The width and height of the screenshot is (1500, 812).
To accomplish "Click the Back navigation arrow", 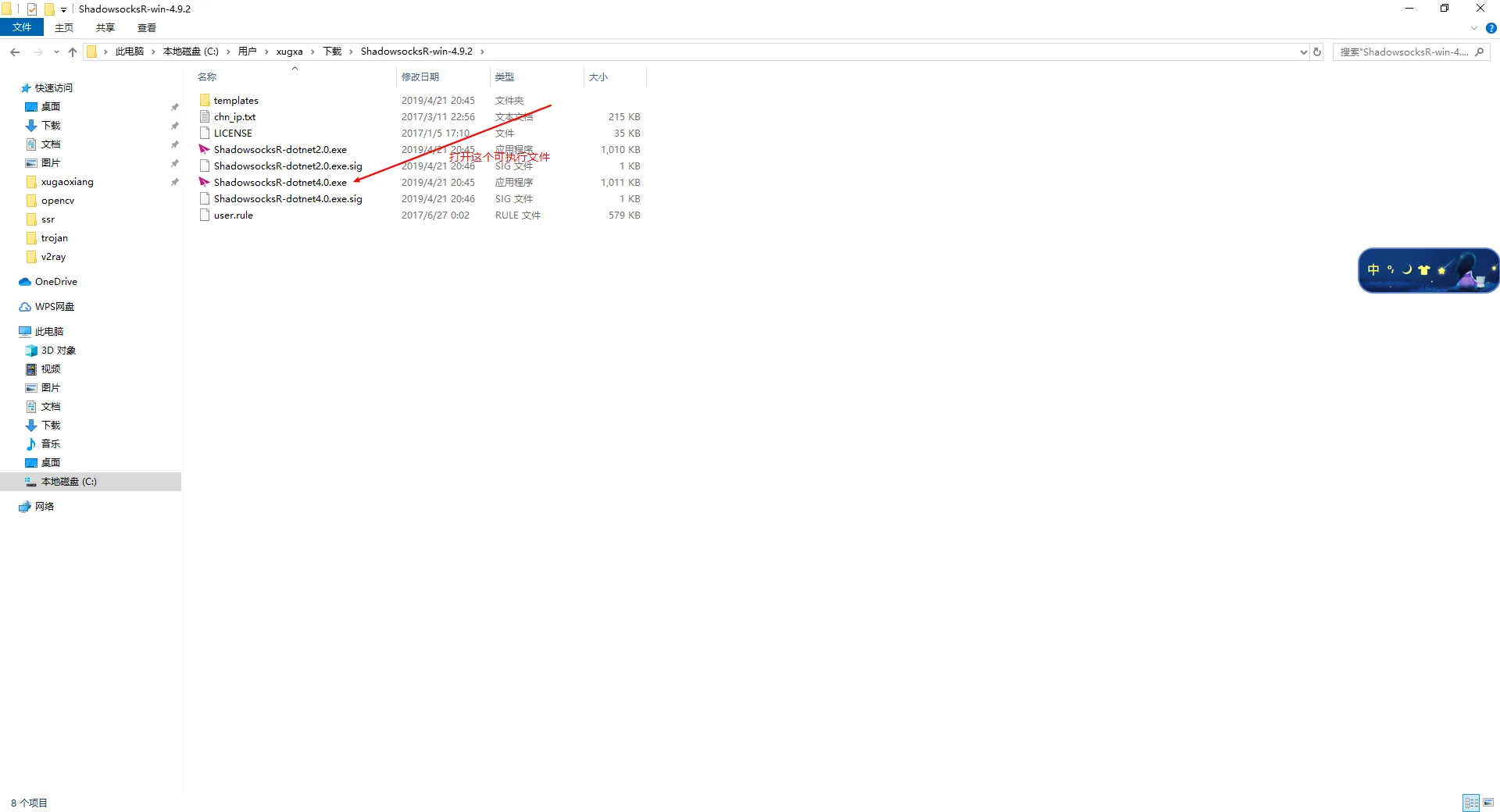I will point(15,52).
